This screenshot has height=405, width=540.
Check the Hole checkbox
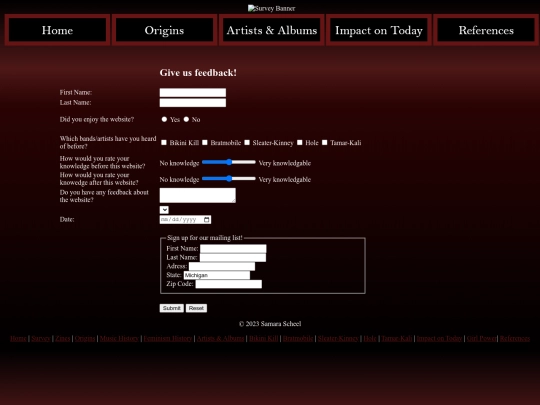coord(300,143)
